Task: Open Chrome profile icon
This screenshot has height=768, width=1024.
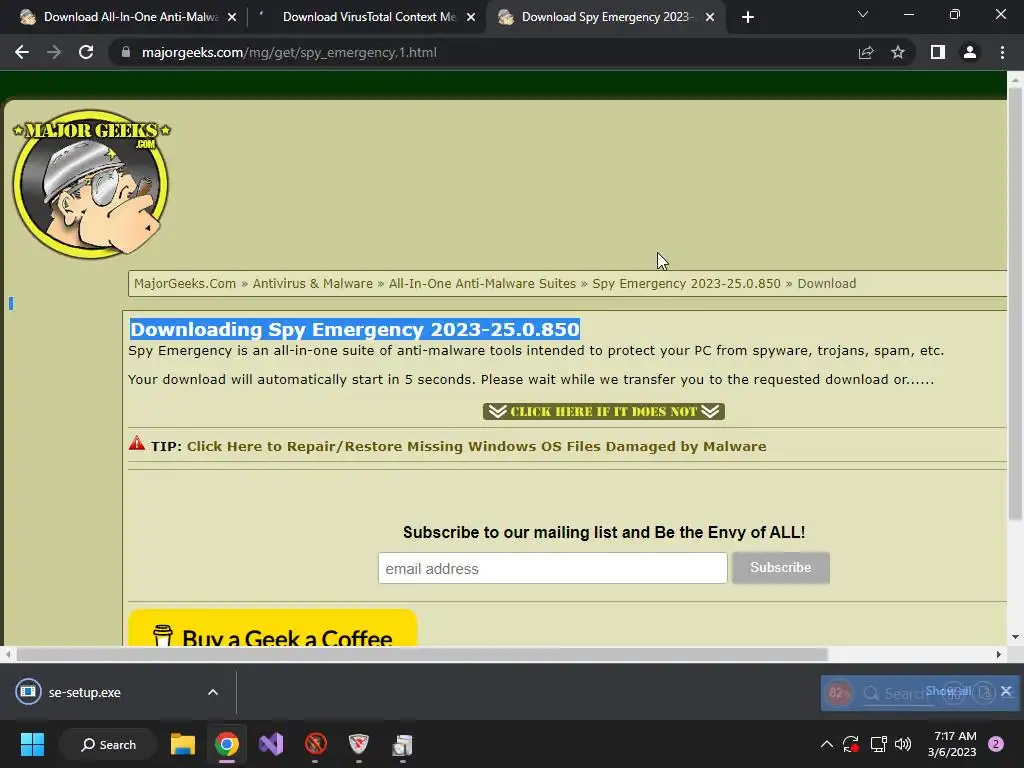Action: [970, 52]
